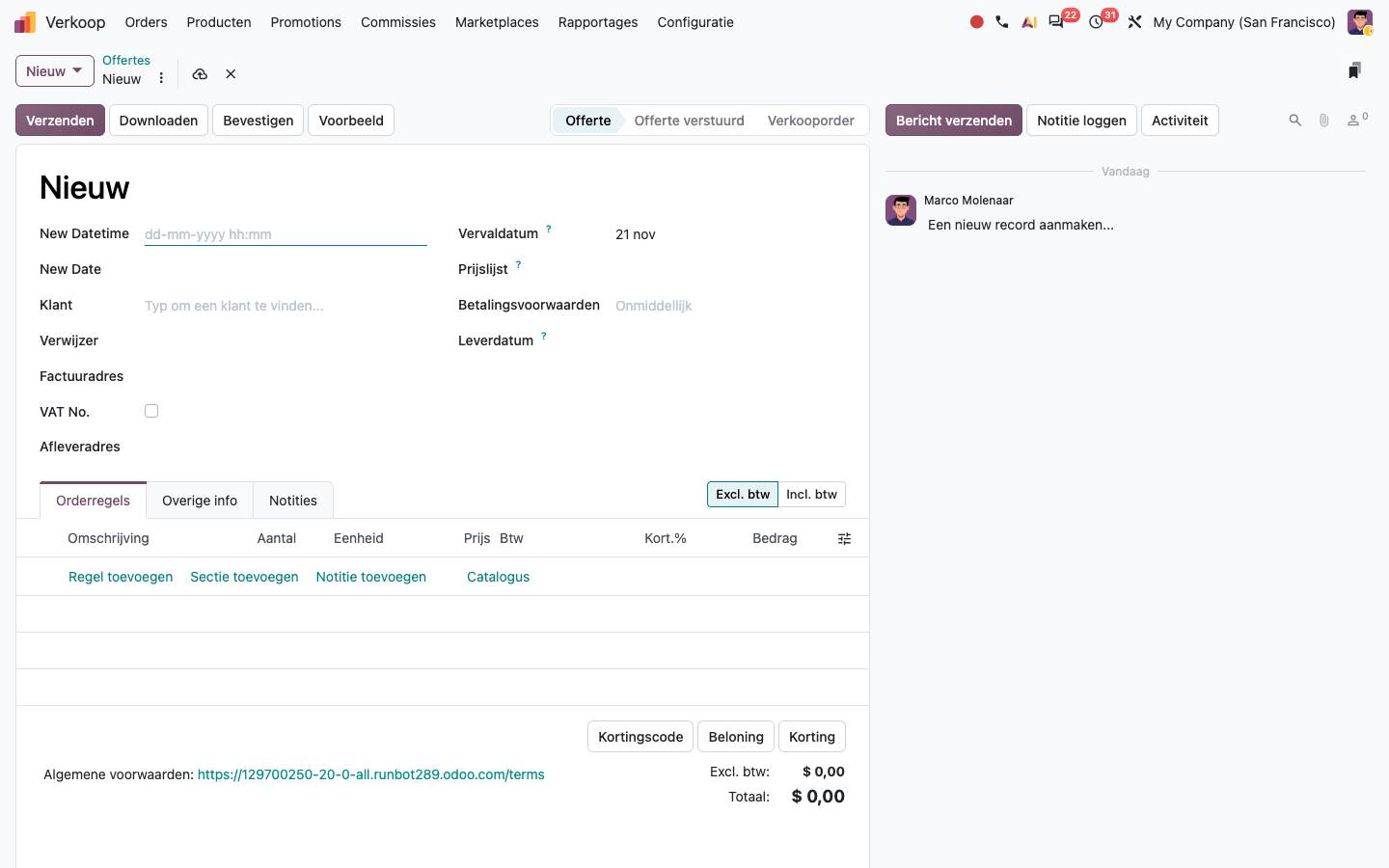Screen dimensions: 1389x868
Task: Open the column settings icon in Orderregels
Action: pyautogui.click(x=844, y=539)
